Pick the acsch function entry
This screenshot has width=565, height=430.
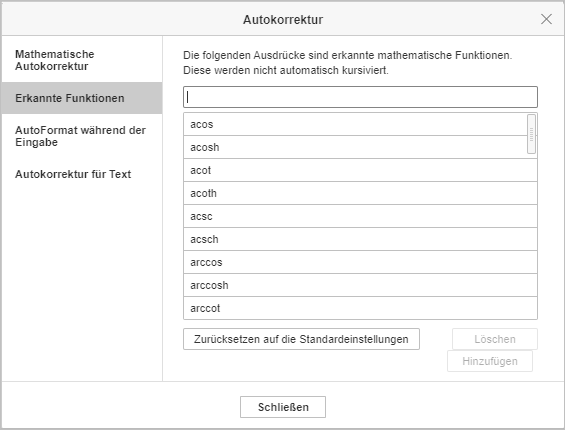point(360,239)
